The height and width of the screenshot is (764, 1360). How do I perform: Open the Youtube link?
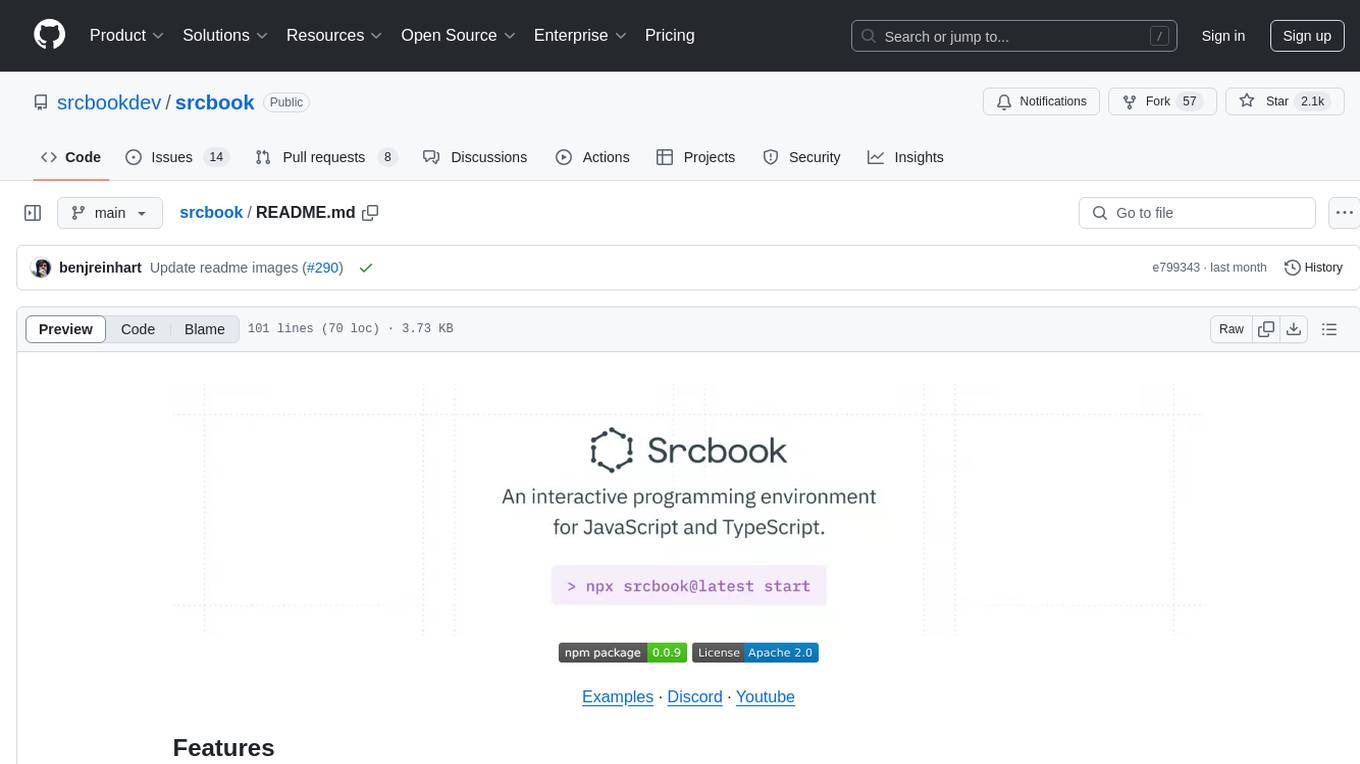pos(765,697)
